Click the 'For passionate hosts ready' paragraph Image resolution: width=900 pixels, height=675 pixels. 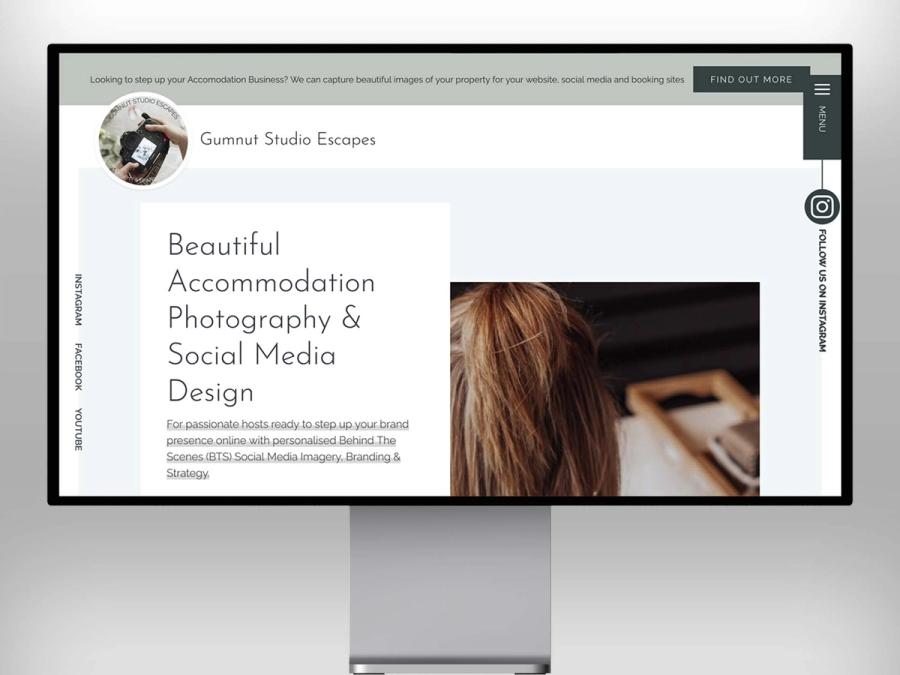(x=288, y=448)
